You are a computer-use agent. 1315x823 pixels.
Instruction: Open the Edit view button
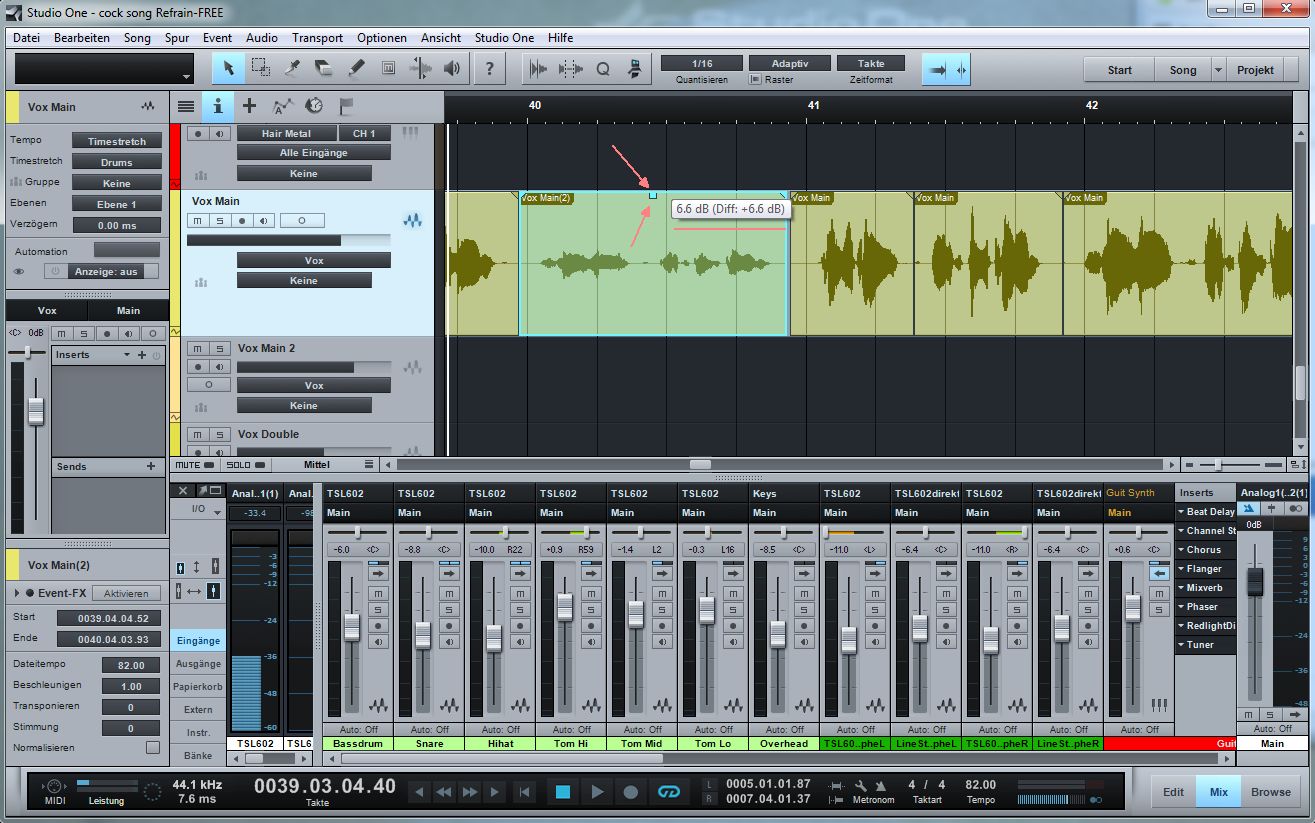1173,791
